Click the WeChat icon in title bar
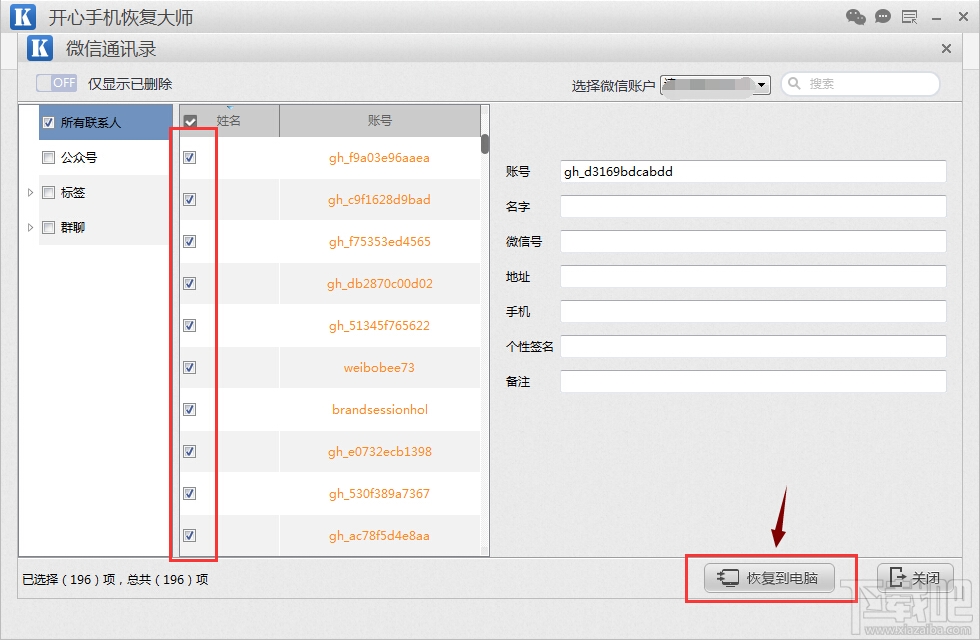 tap(856, 17)
